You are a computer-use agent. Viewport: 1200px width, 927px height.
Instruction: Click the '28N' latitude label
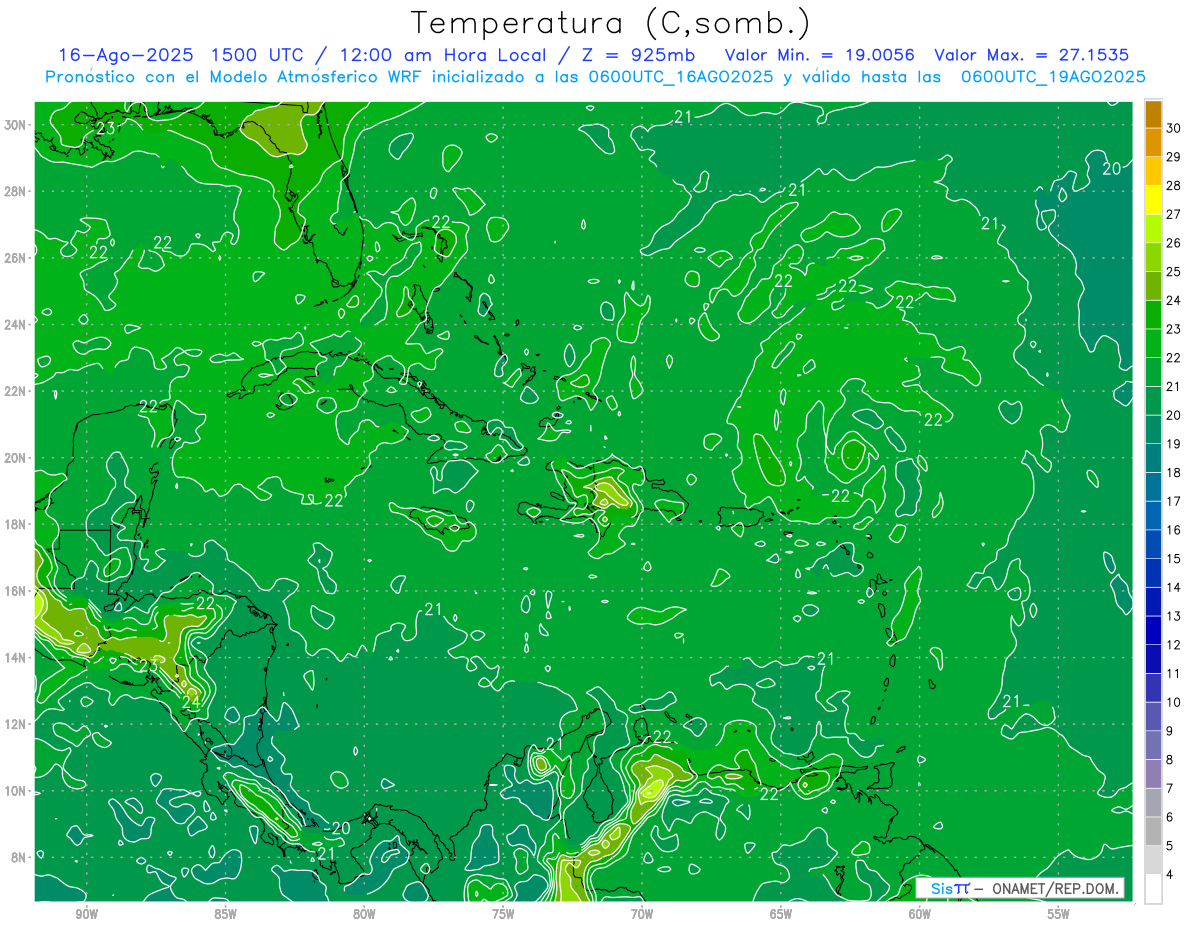16,191
